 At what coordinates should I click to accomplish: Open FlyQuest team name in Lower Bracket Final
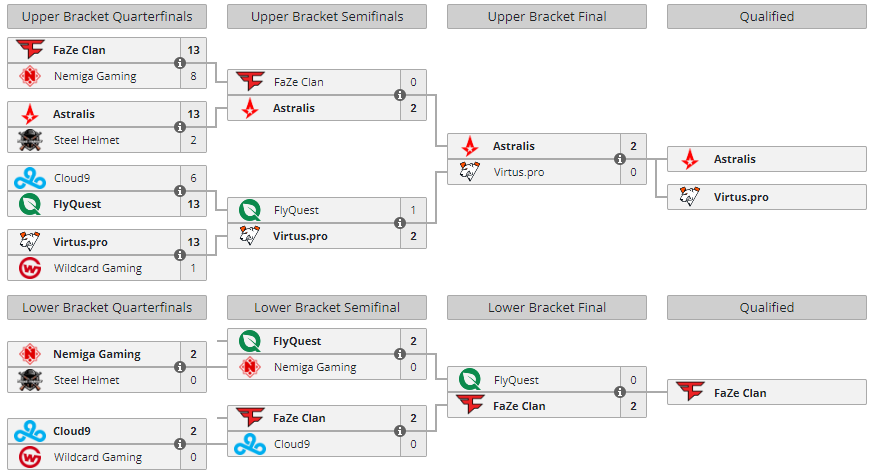click(x=516, y=380)
